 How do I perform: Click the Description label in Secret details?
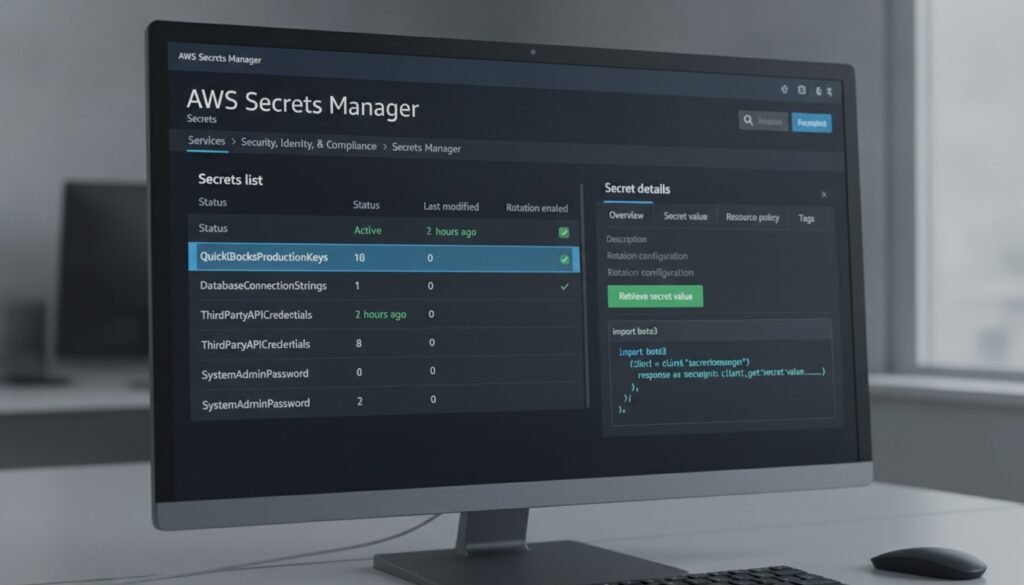click(x=626, y=239)
